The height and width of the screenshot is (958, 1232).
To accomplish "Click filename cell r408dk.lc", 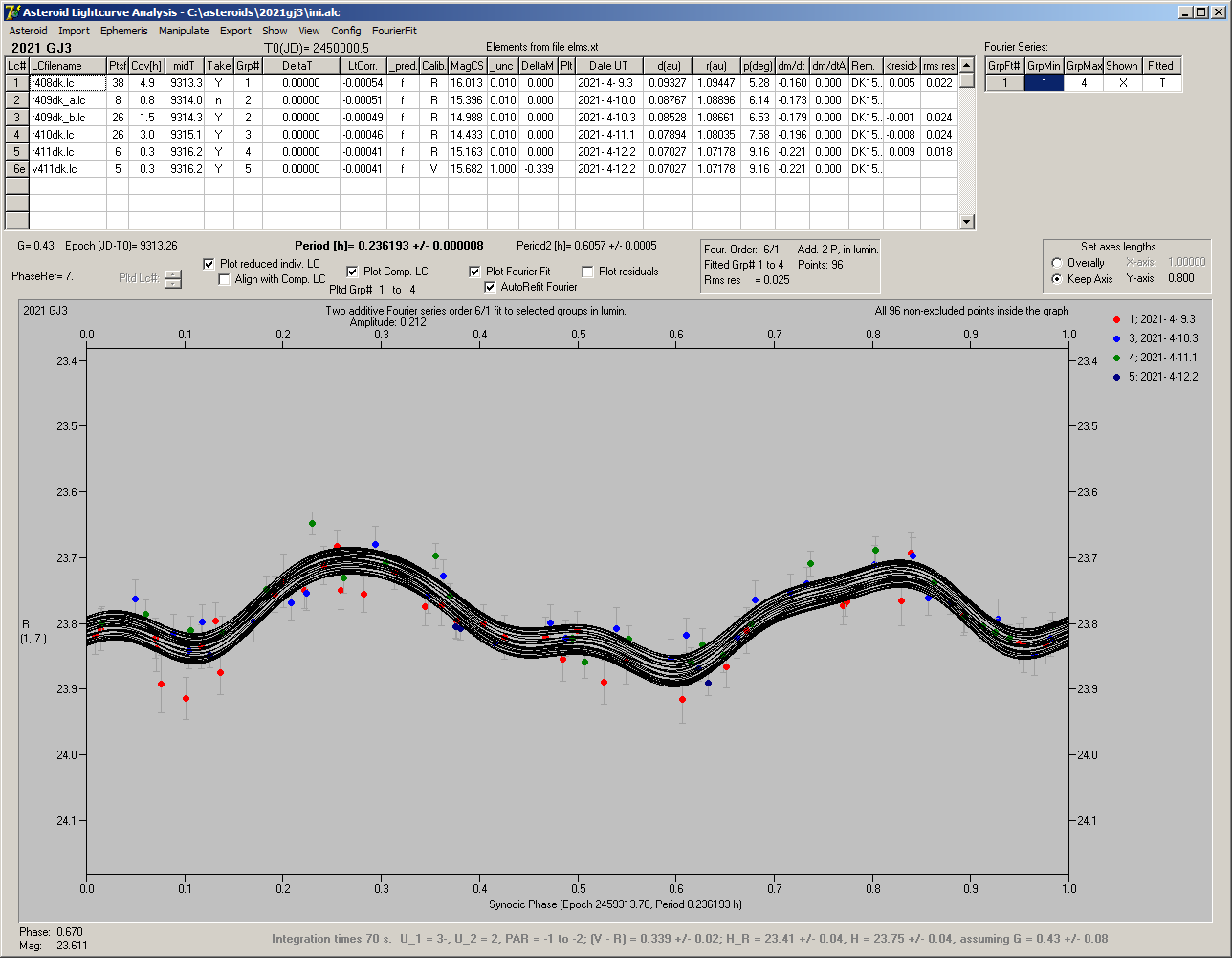I will click(x=68, y=83).
